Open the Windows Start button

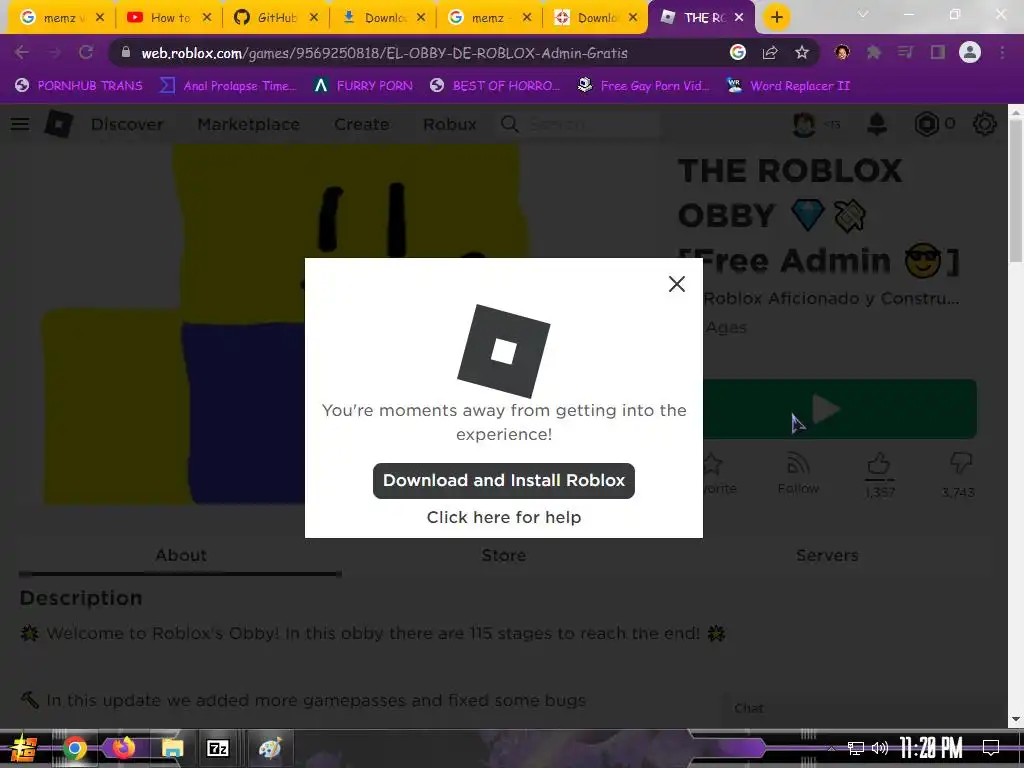24,748
